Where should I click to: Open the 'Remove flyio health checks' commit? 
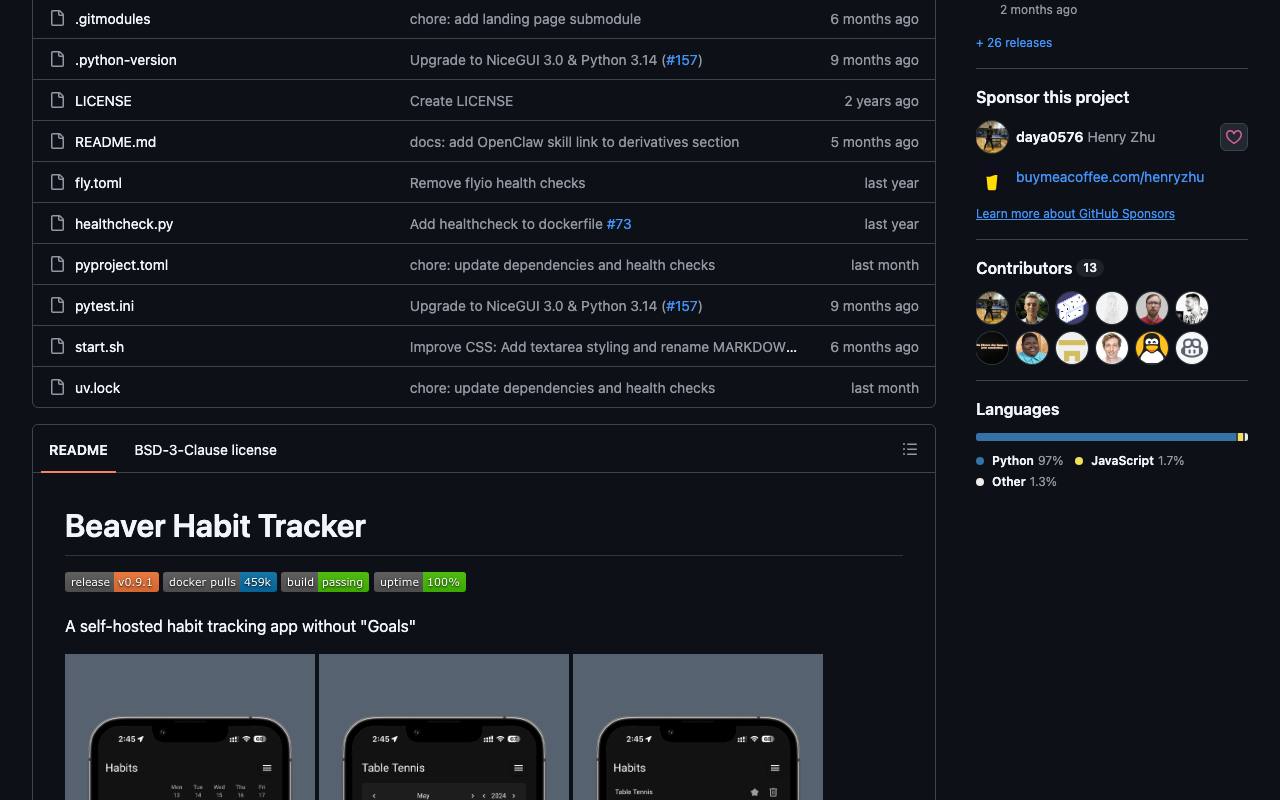tap(497, 183)
